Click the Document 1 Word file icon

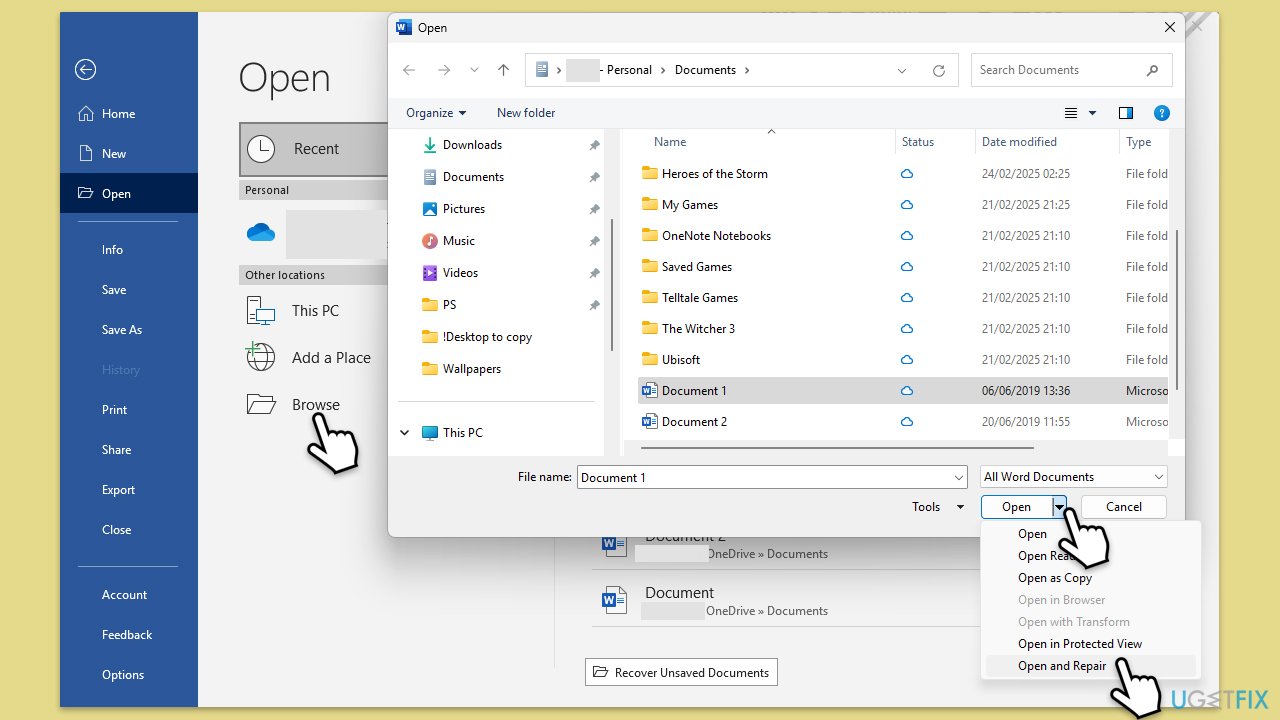pos(650,391)
